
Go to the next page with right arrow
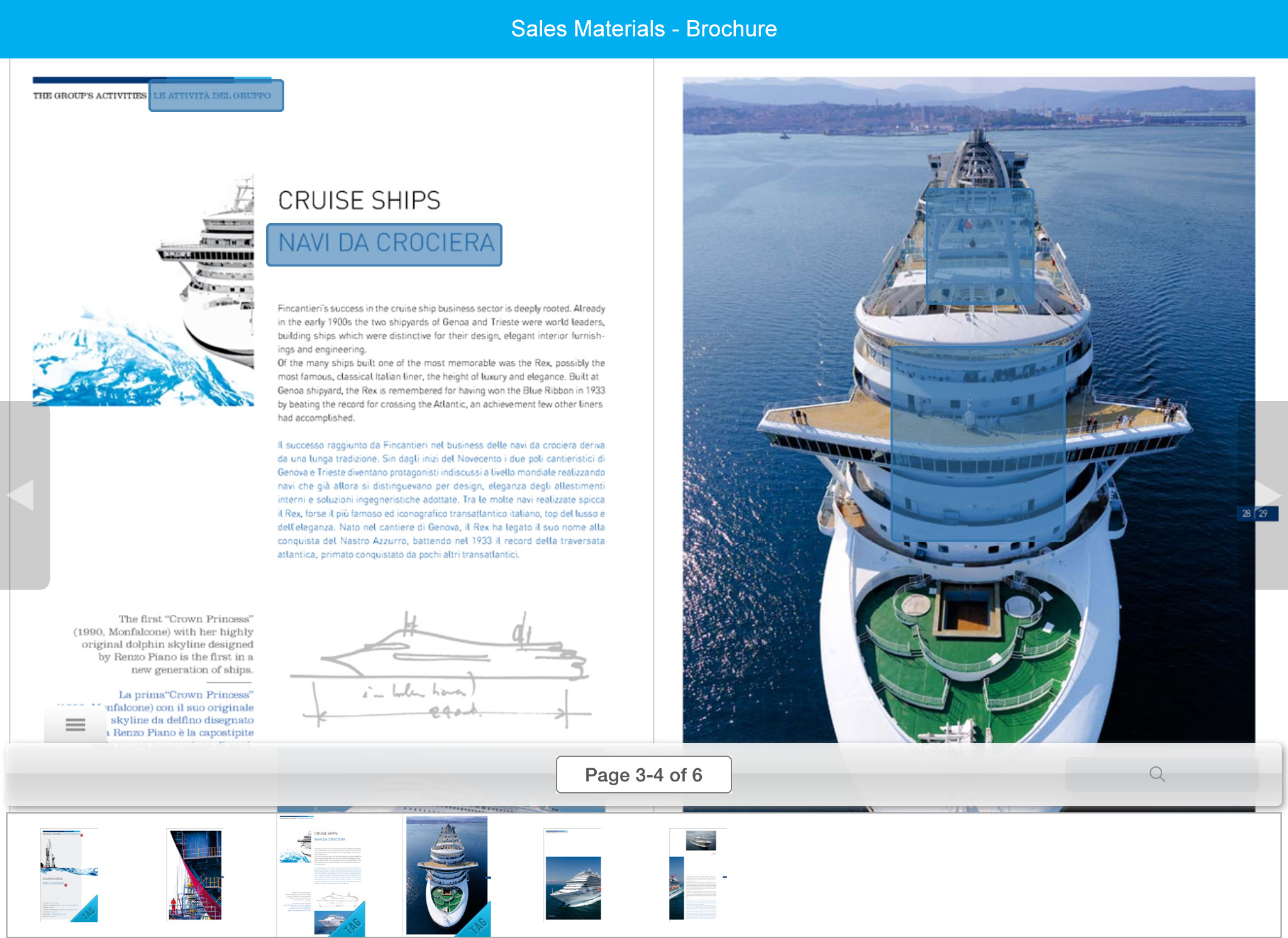pos(1268,494)
